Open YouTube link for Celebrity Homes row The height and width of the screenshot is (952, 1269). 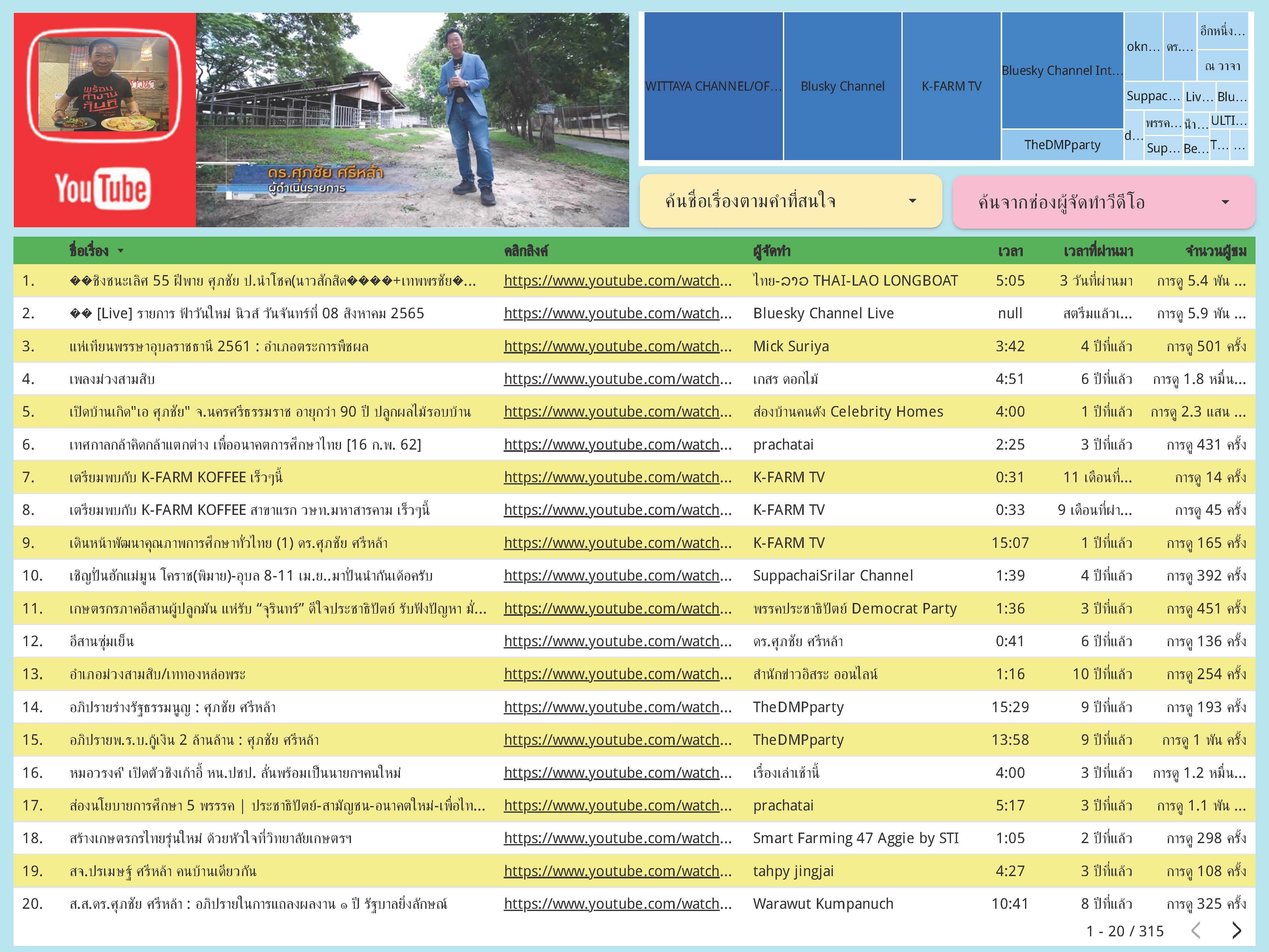click(618, 411)
